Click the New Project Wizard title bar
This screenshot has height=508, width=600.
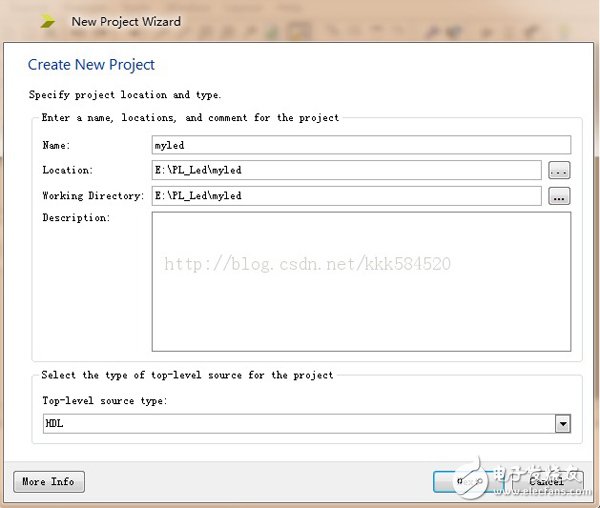300,21
